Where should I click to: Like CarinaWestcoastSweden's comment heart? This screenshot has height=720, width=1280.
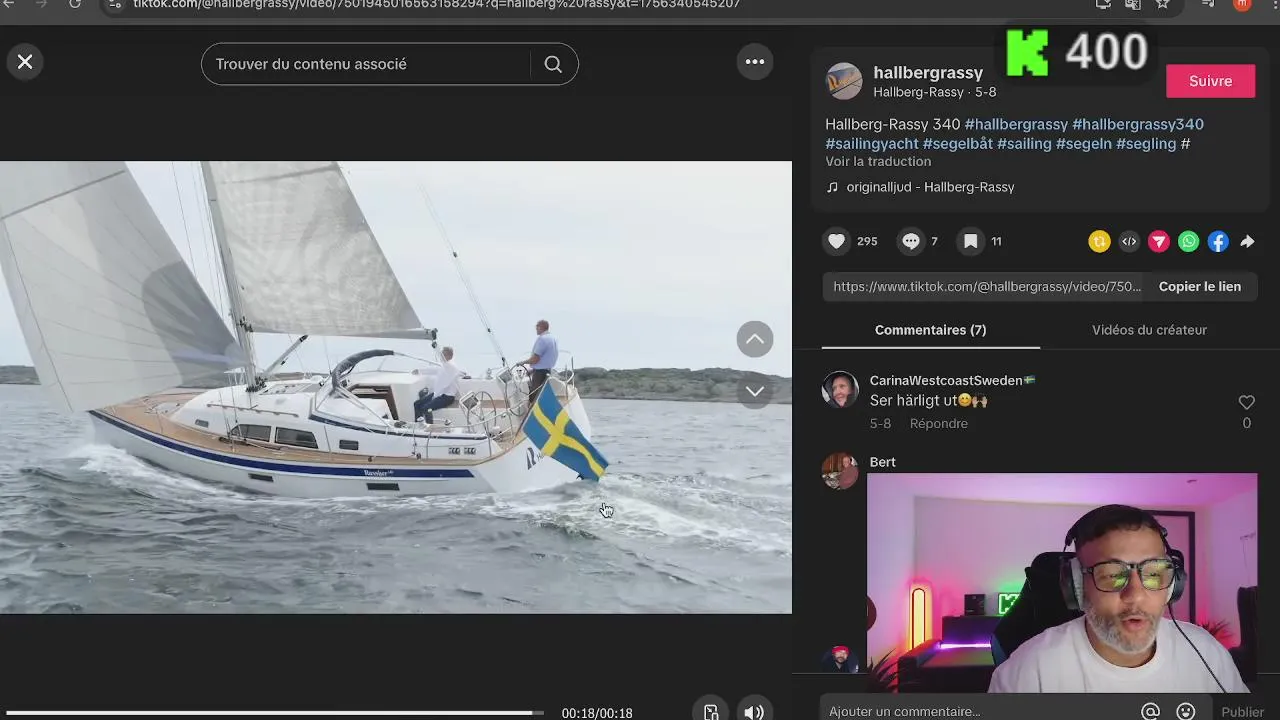pyautogui.click(x=1246, y=402)
